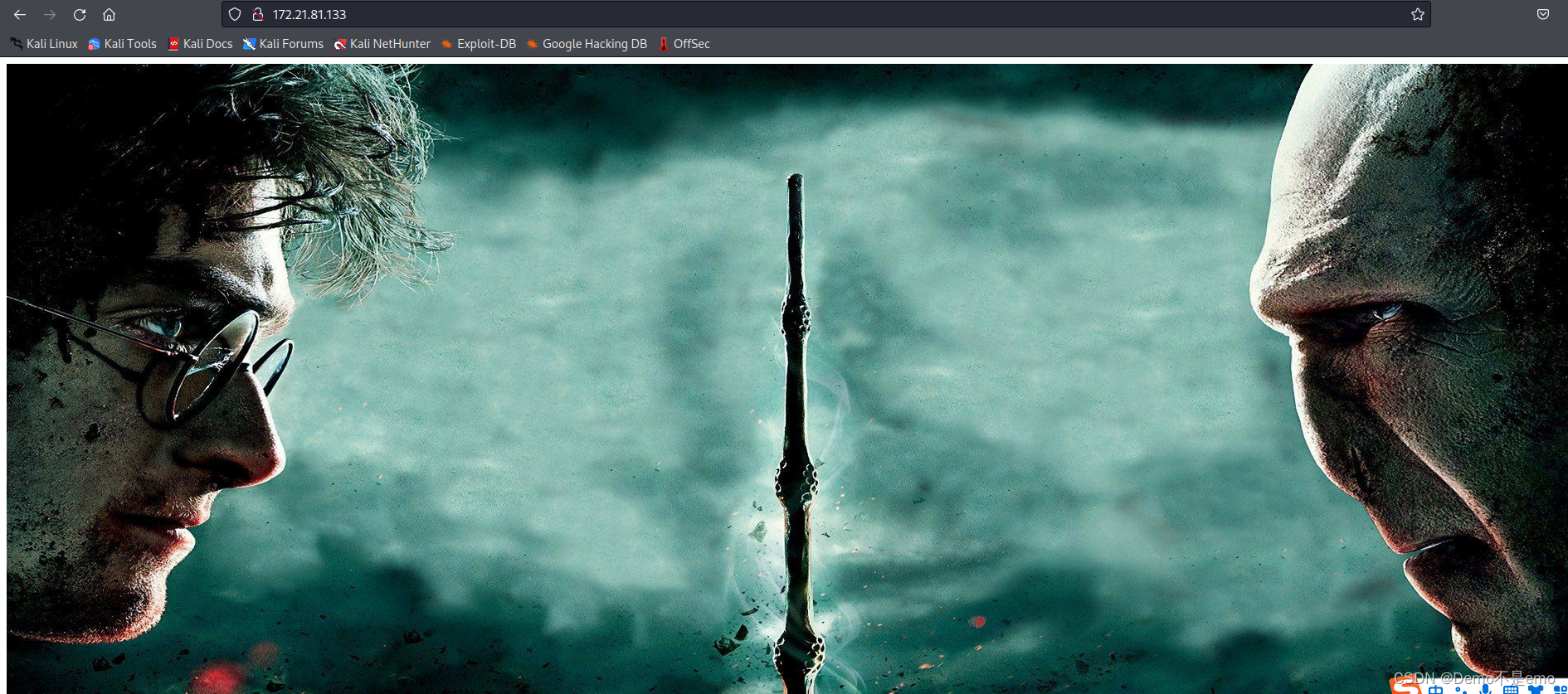Bookmark this page with the star

(x=1417, y=14)
